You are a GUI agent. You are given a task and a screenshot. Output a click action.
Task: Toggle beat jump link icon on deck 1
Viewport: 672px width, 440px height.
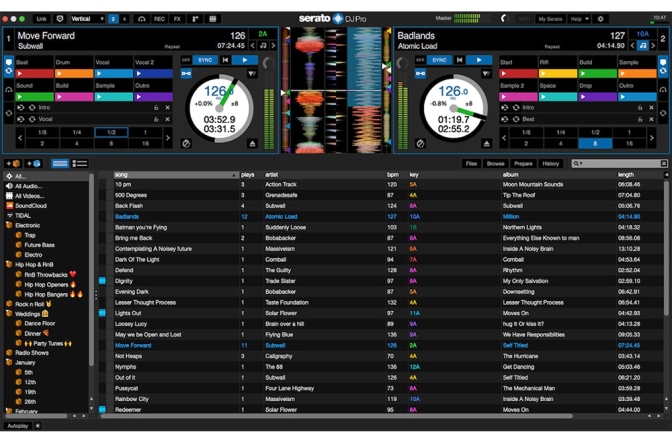pos(186,74)
